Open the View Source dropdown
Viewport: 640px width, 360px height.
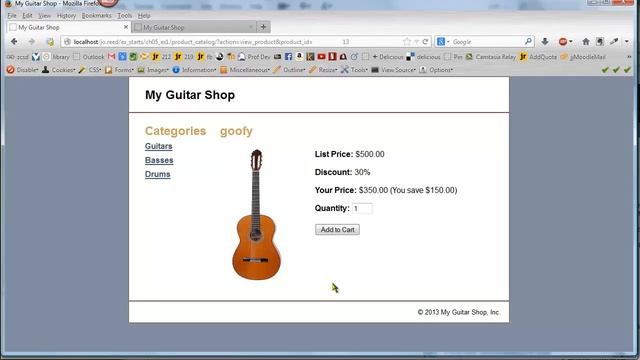tap(393, 70)
